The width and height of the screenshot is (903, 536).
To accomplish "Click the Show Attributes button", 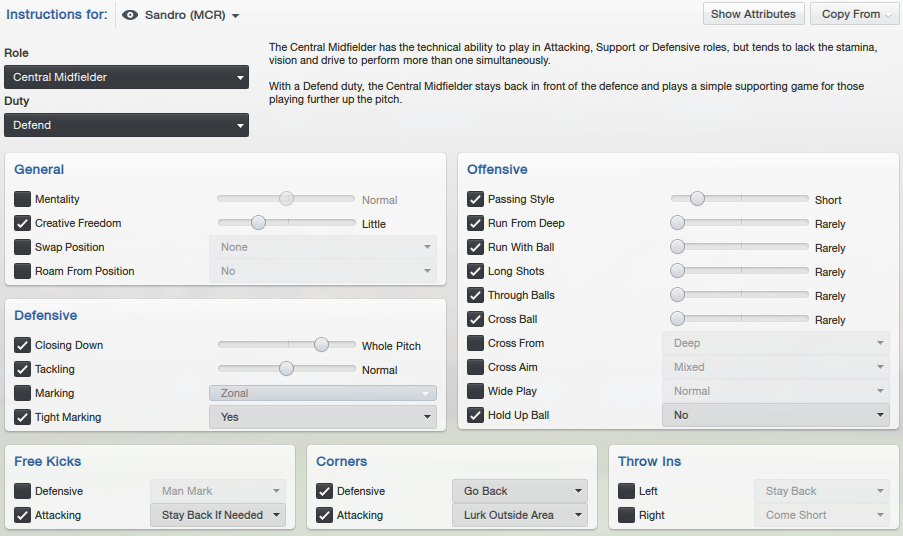I will point(753,14).
